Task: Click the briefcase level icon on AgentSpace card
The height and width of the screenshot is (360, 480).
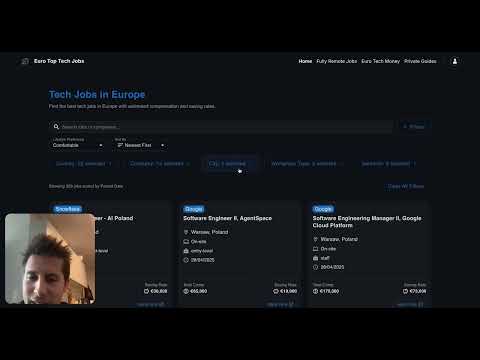Action: point(186,251)
